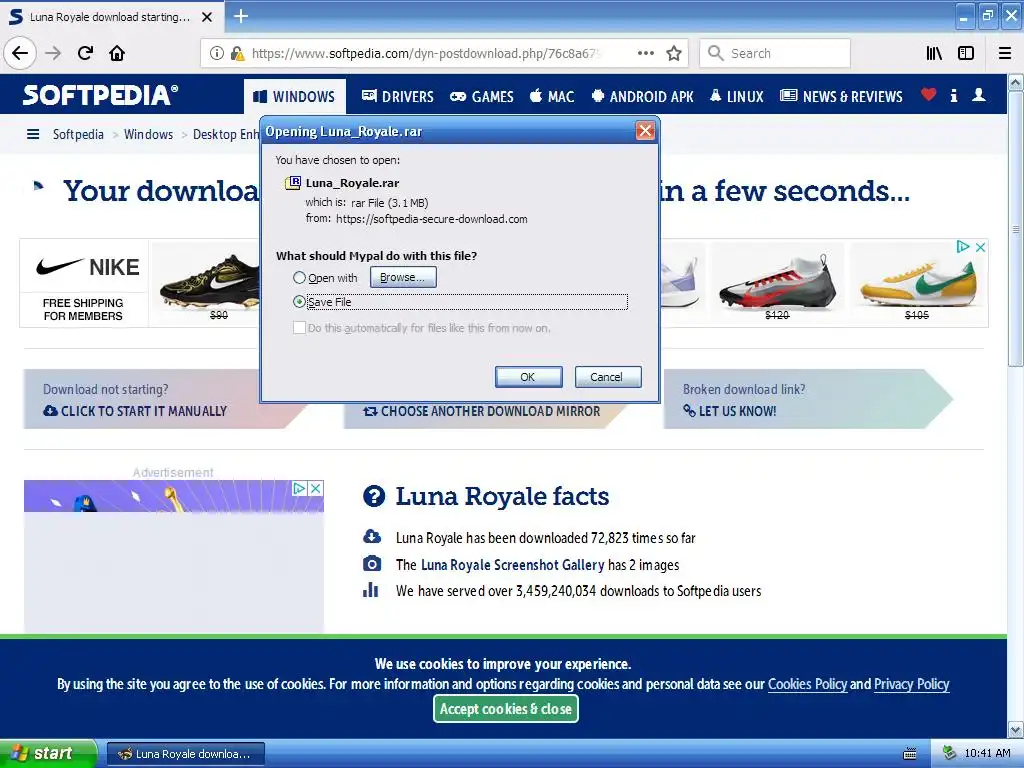Click the 10:41 AM system clock

tap(987, 754)
